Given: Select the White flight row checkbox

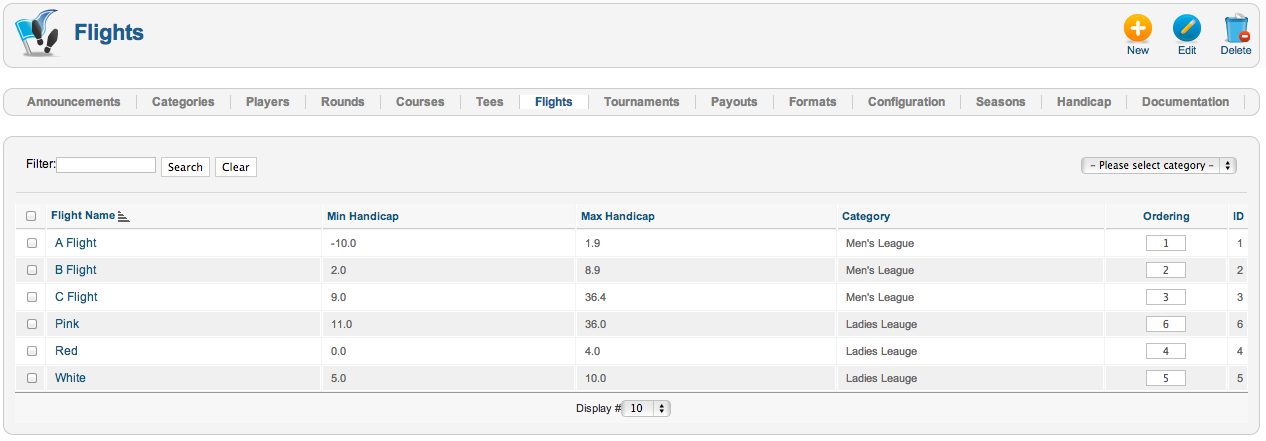Looking at the screenshot, I should (31, 378).
